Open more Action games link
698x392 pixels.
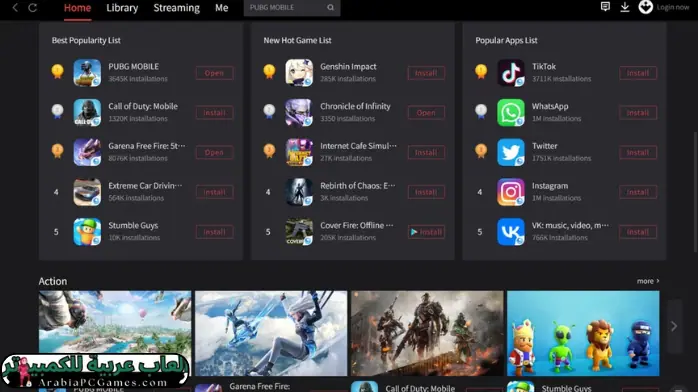click(648, 281)
